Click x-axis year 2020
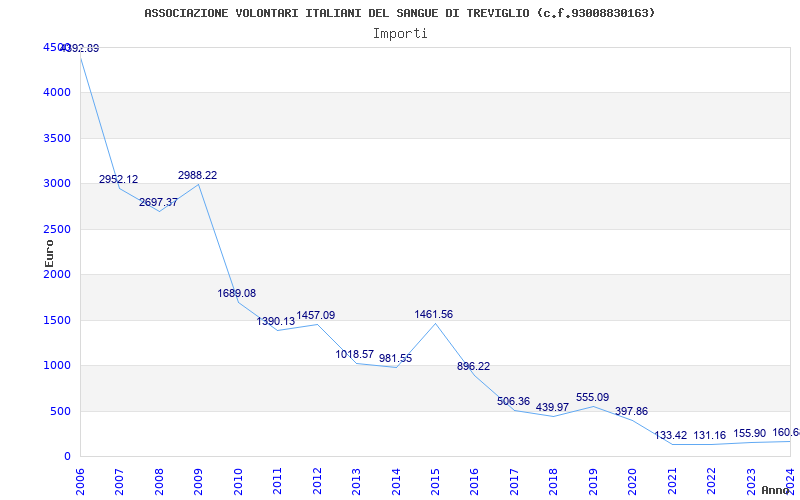 633,482
